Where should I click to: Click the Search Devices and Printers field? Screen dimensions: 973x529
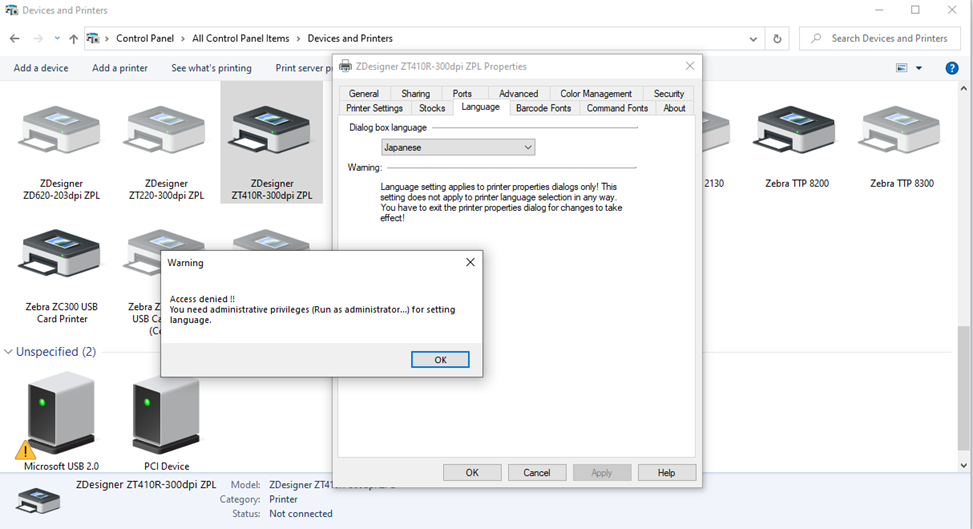click(x=880, y=38)
